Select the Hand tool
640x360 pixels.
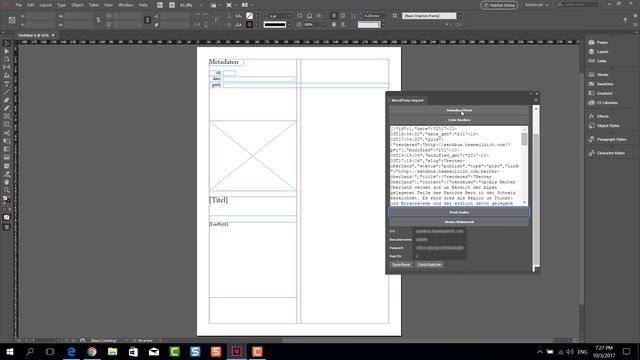(7, 182)
